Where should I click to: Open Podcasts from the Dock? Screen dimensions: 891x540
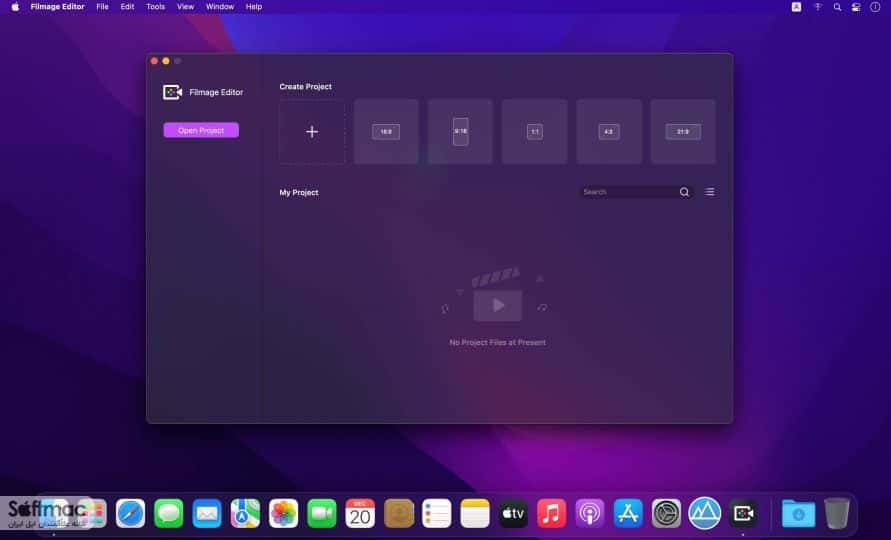tap(590, 513)
